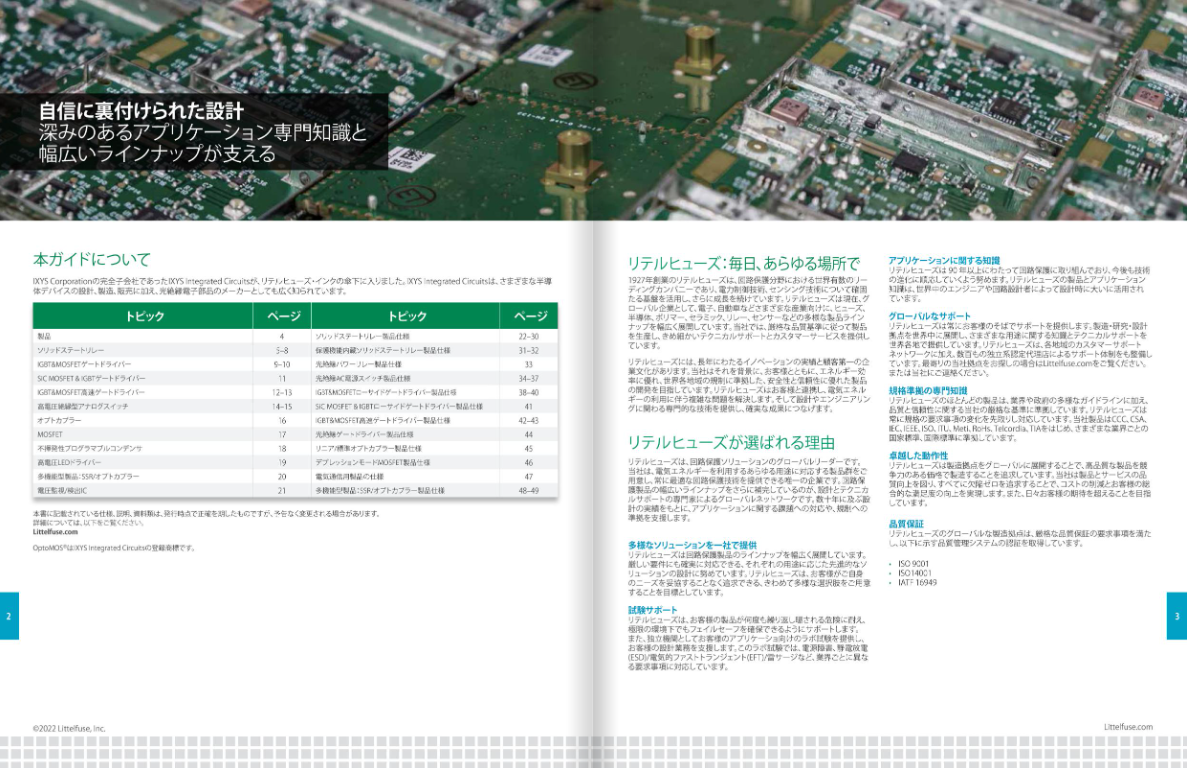Select the topic "光絶縁AC電源スイッチ製品仕様"
This screenshot has height=768, width=1187.
coord(363,378)
